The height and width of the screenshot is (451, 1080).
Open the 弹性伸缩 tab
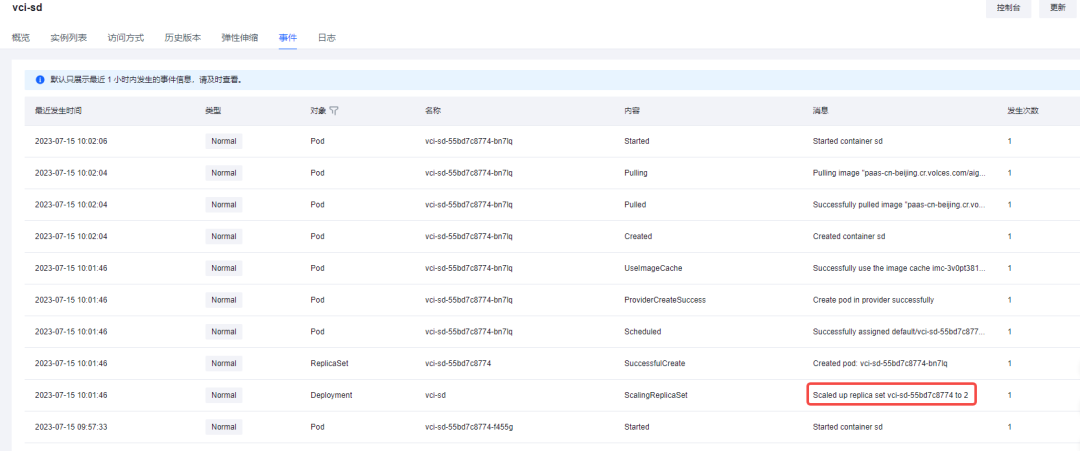pos(240,38)
